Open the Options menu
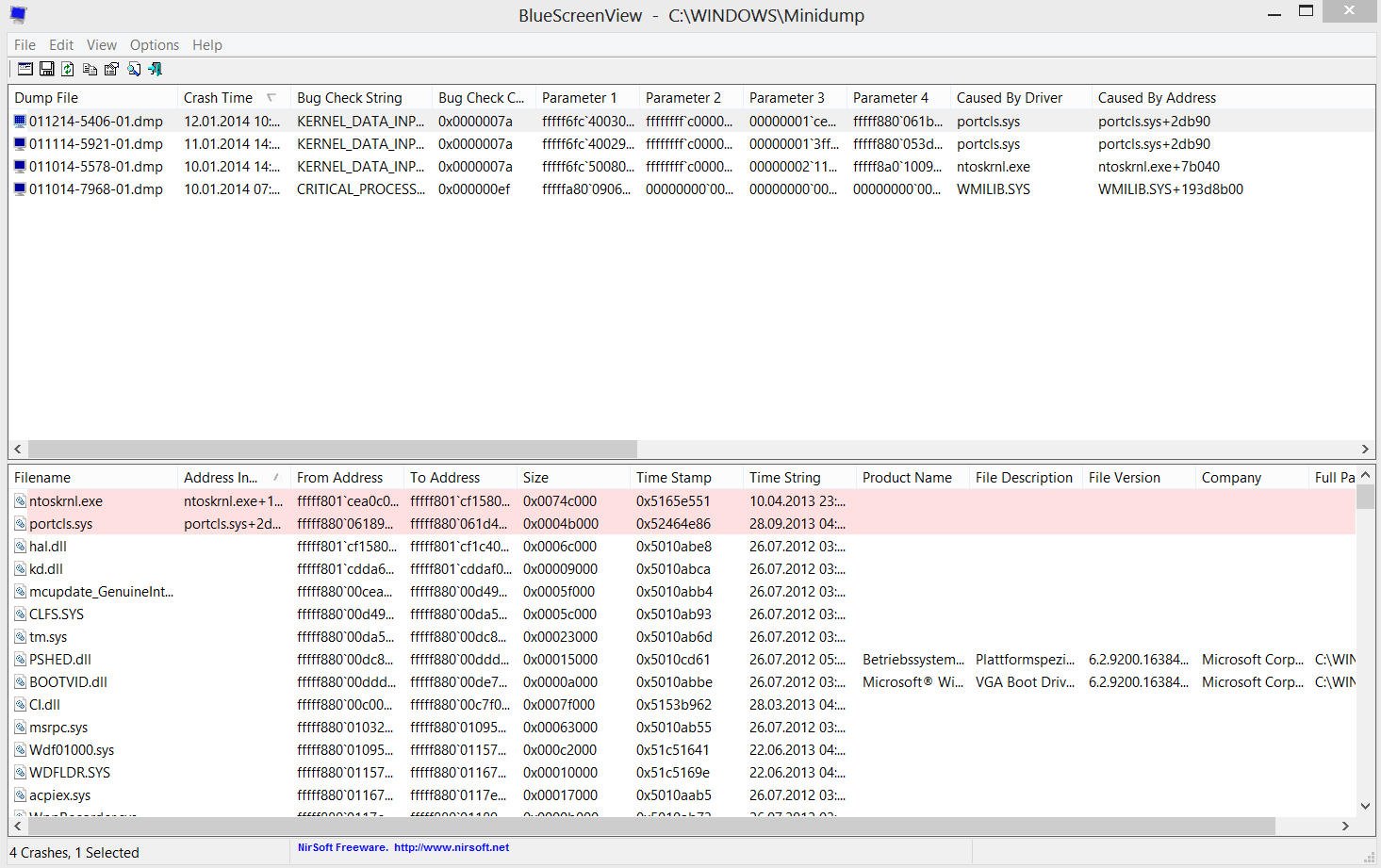 [155, 44]
